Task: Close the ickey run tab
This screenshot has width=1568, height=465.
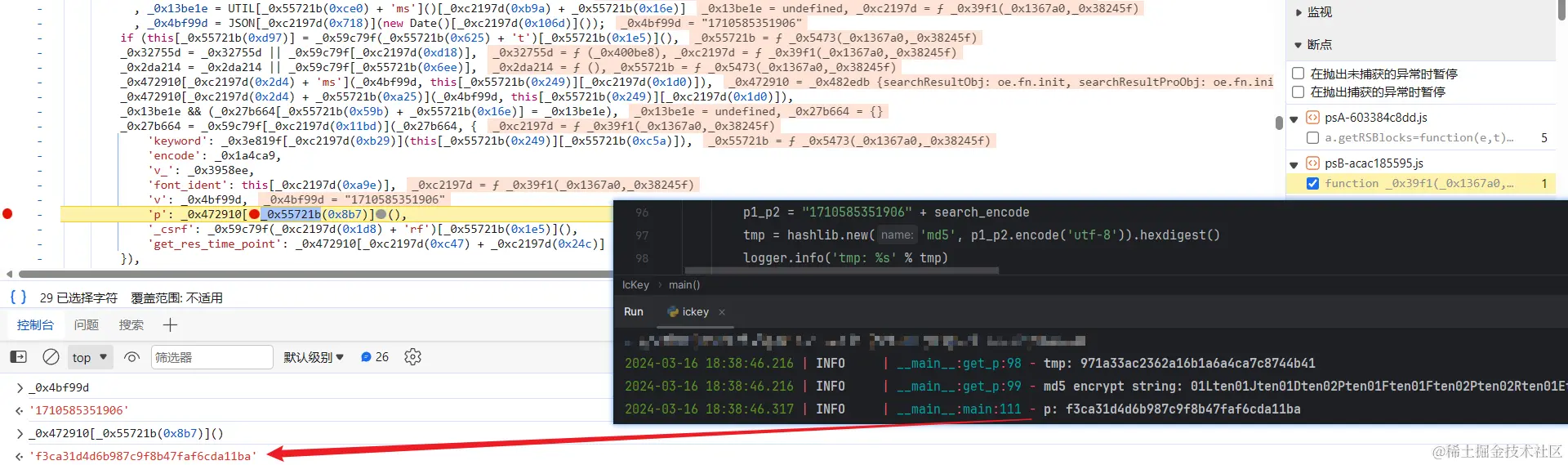Action: click(722, 312)
